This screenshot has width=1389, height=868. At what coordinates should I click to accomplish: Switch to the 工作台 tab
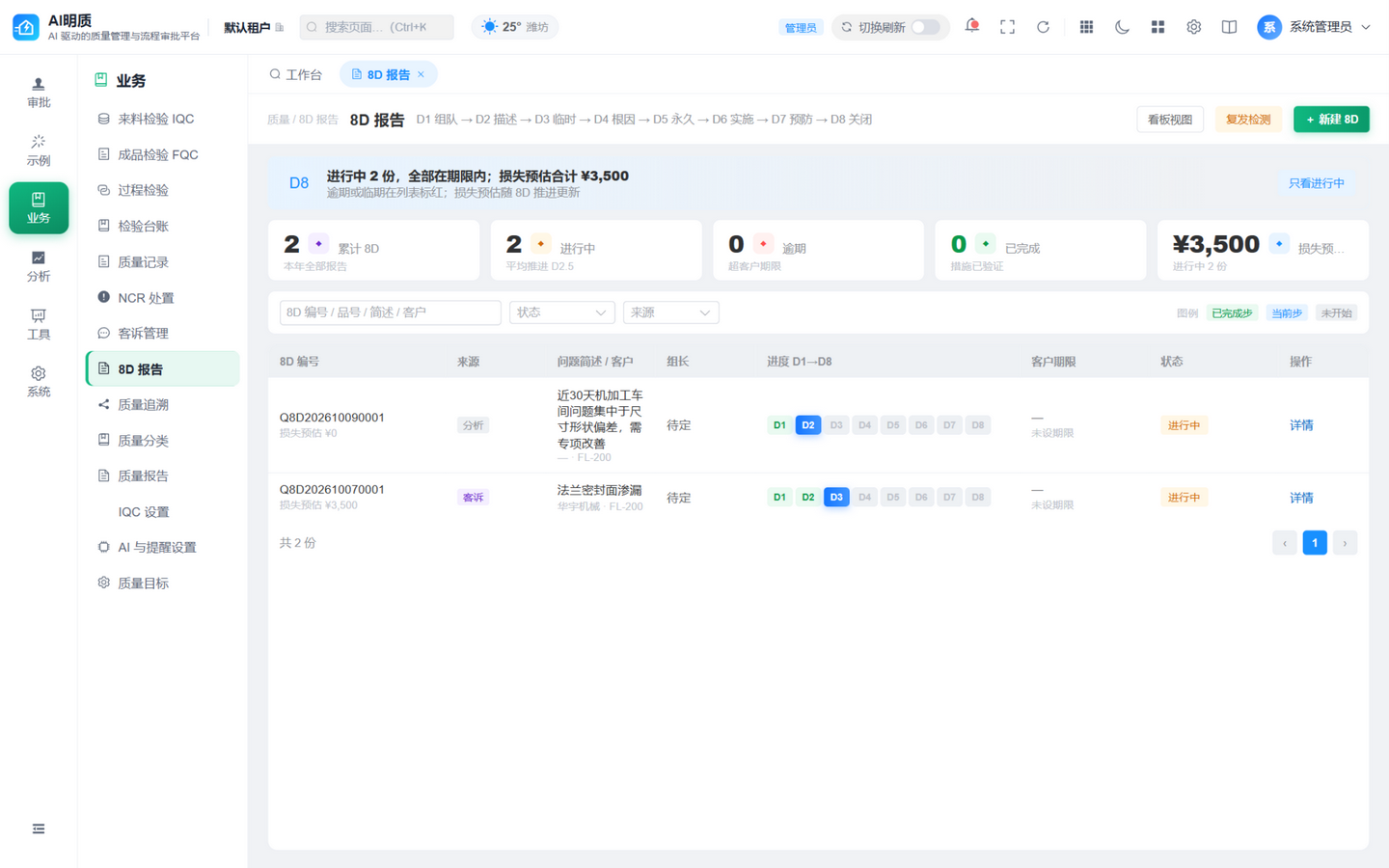[x=296, y=74]
